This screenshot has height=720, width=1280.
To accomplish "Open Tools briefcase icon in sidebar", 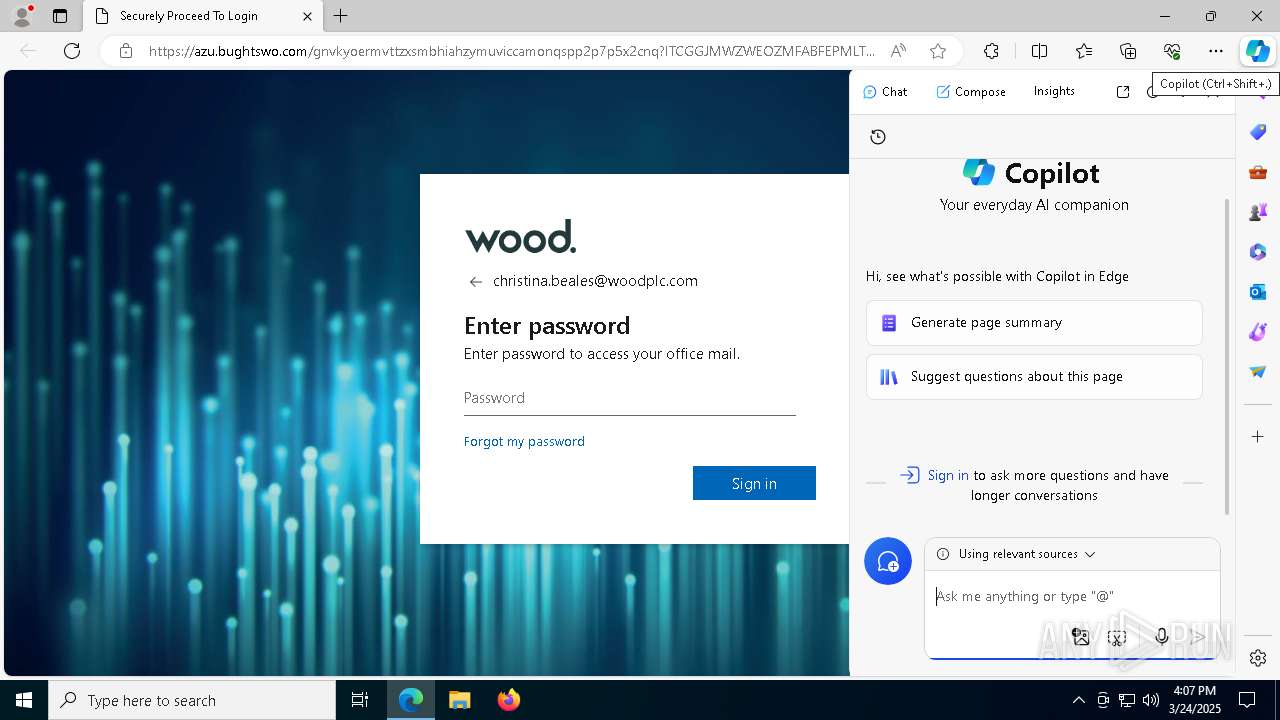I will [1258, 172].
